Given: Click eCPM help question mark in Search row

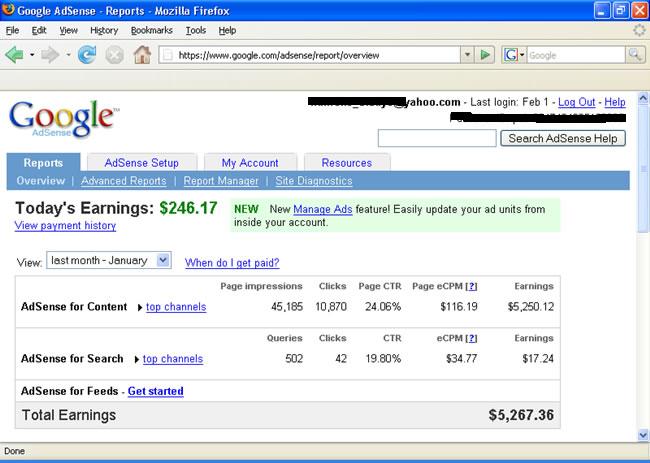Looking at the screenshot, I should pyautogui.click(x=471, y=338).
